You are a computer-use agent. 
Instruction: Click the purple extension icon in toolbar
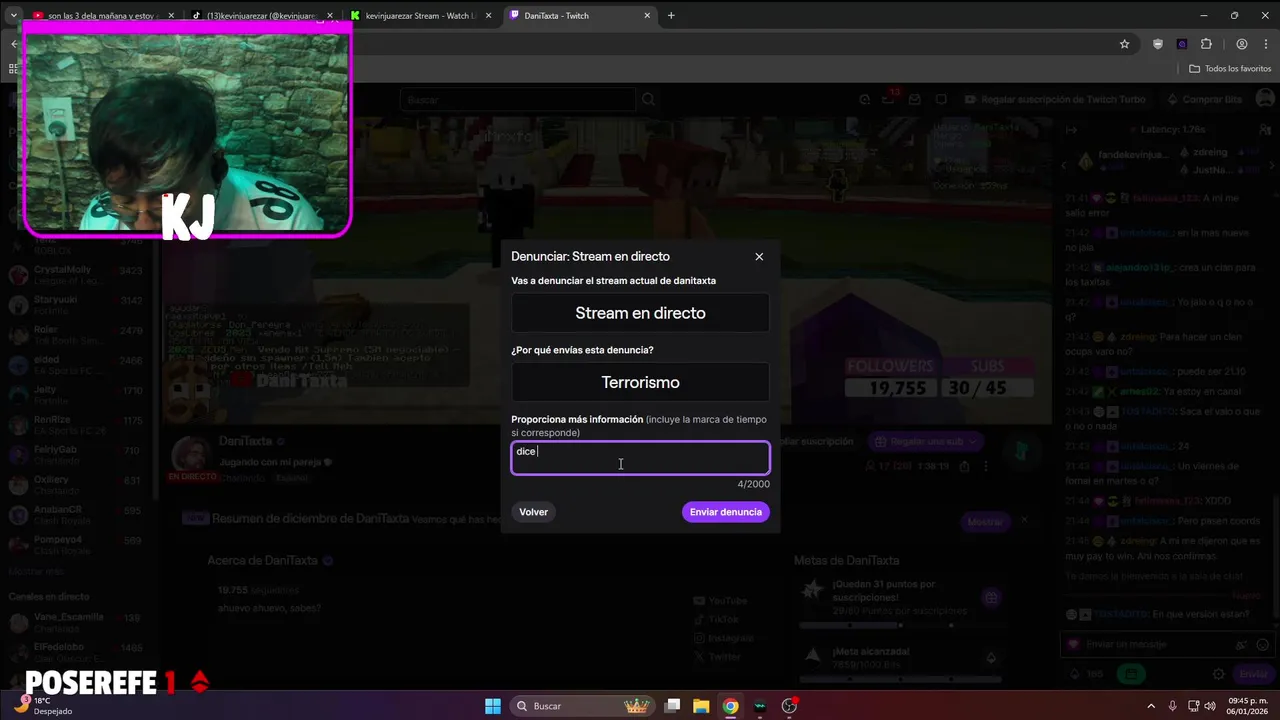point(1182,44)
